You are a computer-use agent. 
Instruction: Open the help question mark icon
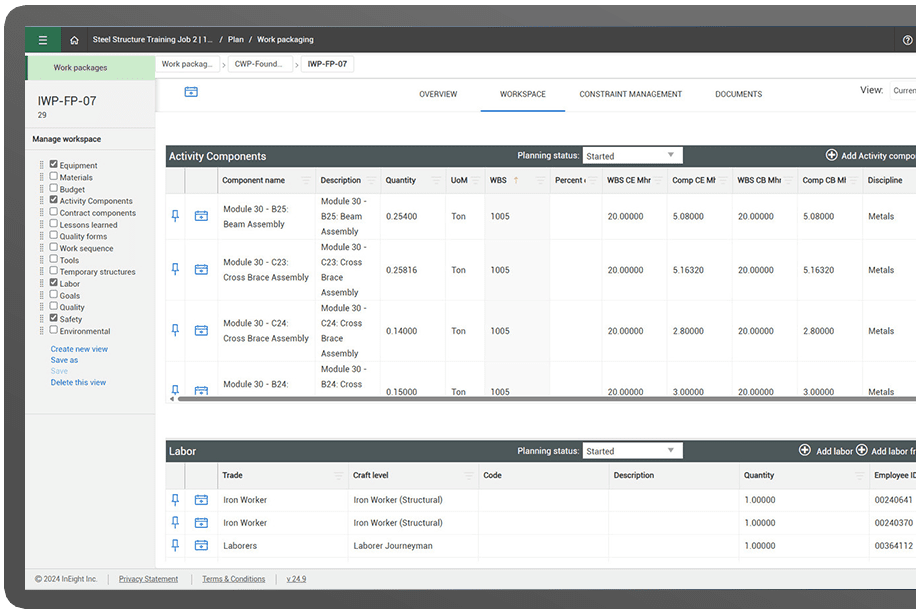[907, 40]
